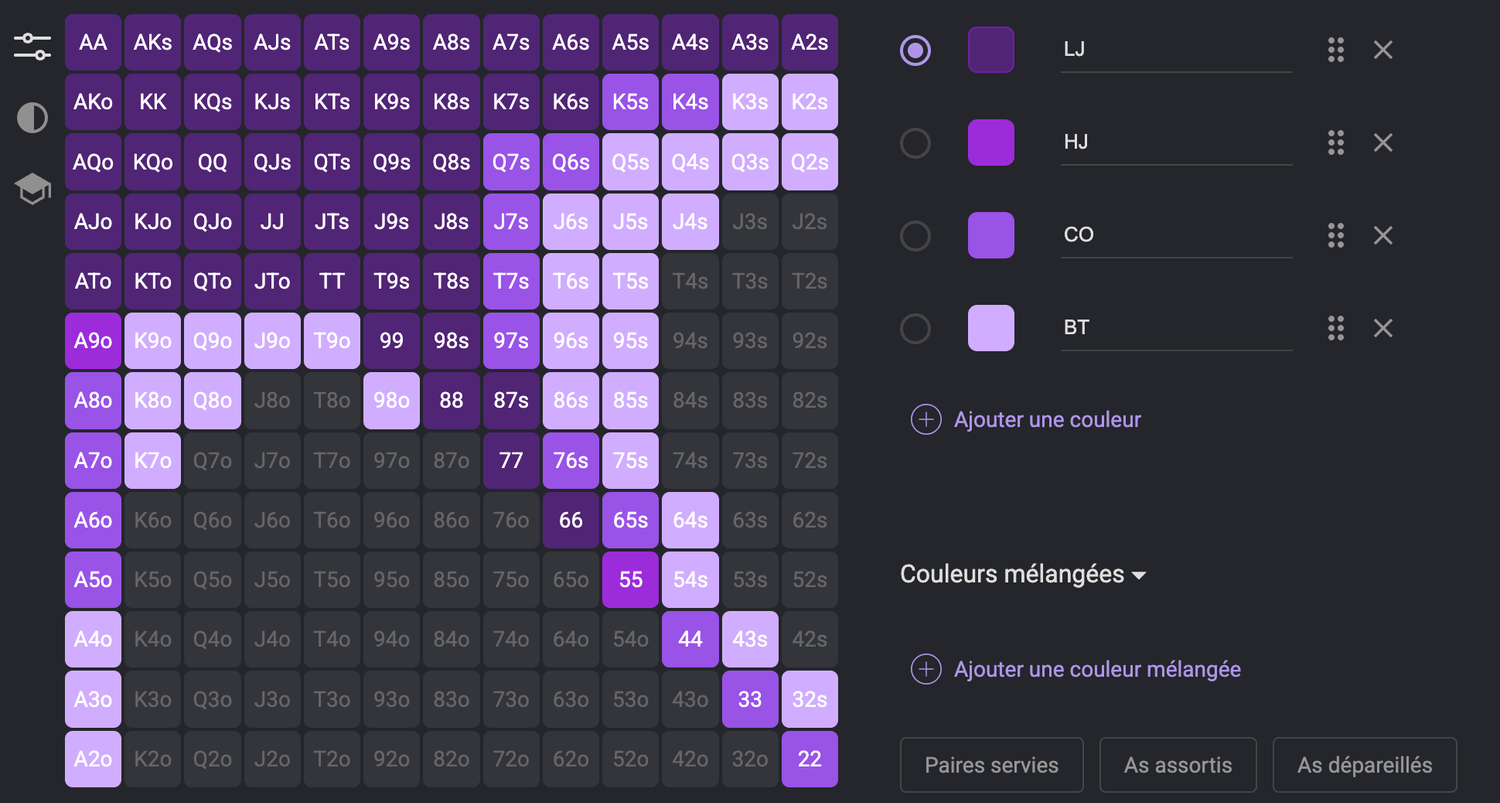The image size is (1500, 803).
Task: Toggle the 72o cell in the grid
Action: pyautogui.click(x=511, y=759)
